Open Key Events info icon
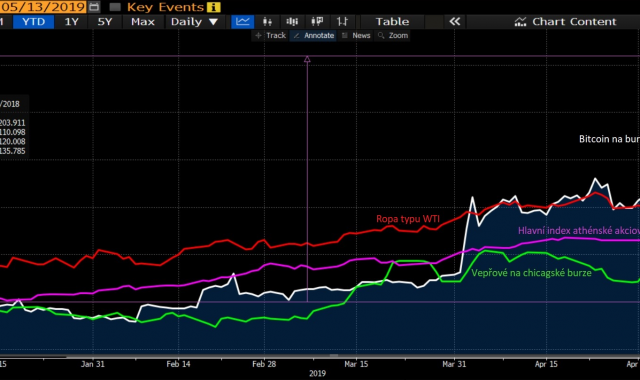This screenshot has width=640, height=380. click(213, 7)
